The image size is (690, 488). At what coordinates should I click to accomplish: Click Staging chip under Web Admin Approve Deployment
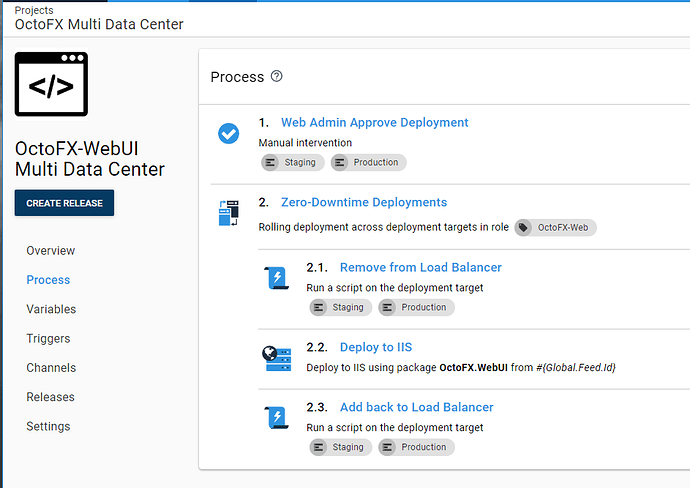(293, 162)
